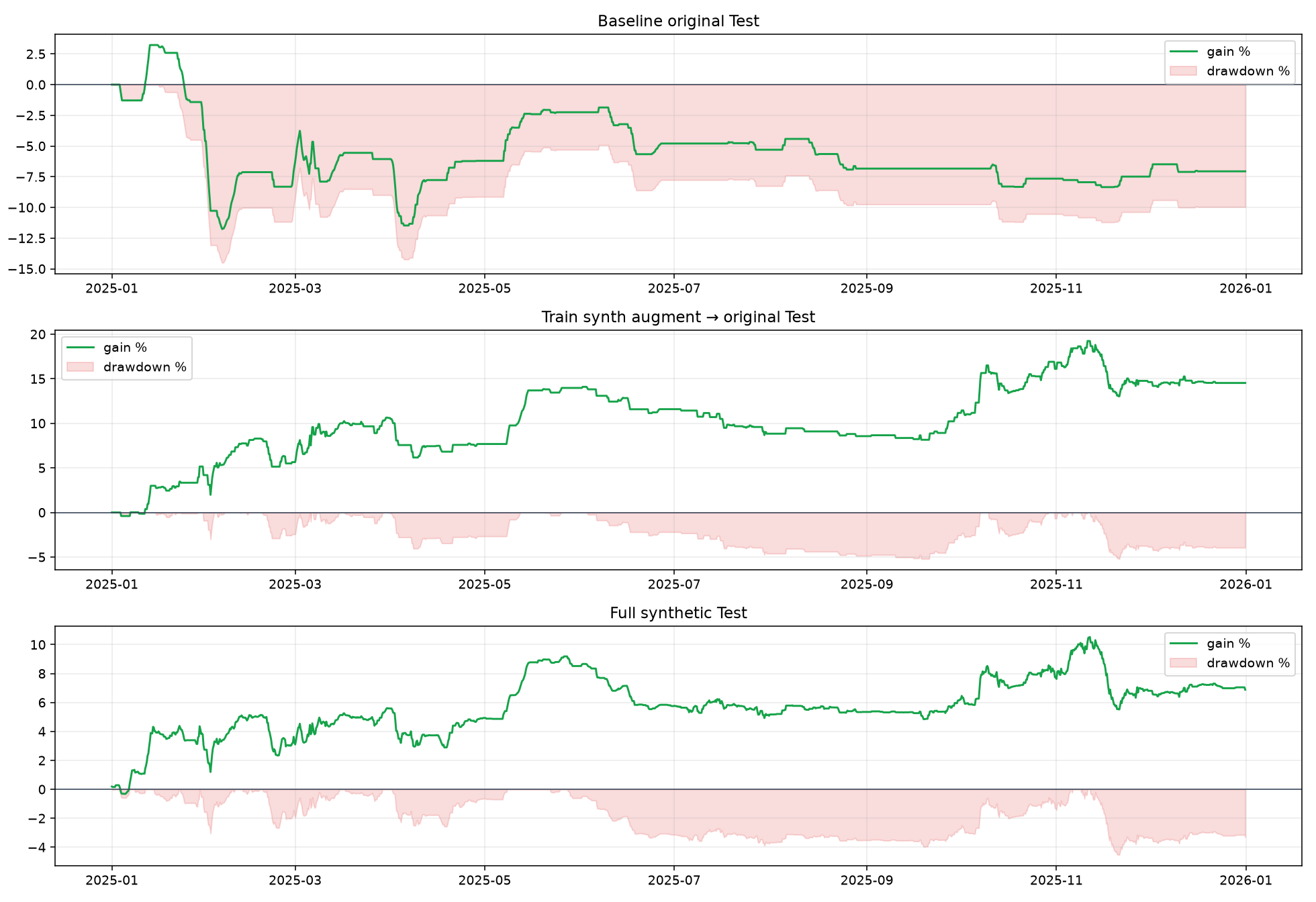Click the "2.5" y-axis tick on Baseline chart
This screenshot has width=1316, height=902.
click(x=38, y=54)
